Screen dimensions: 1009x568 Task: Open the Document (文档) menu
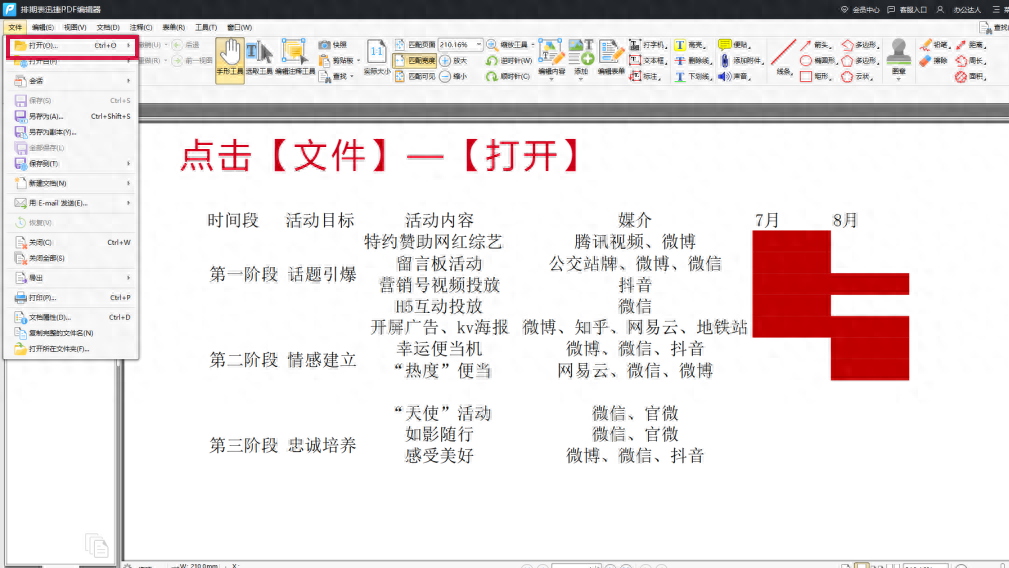tap(107, 28)
